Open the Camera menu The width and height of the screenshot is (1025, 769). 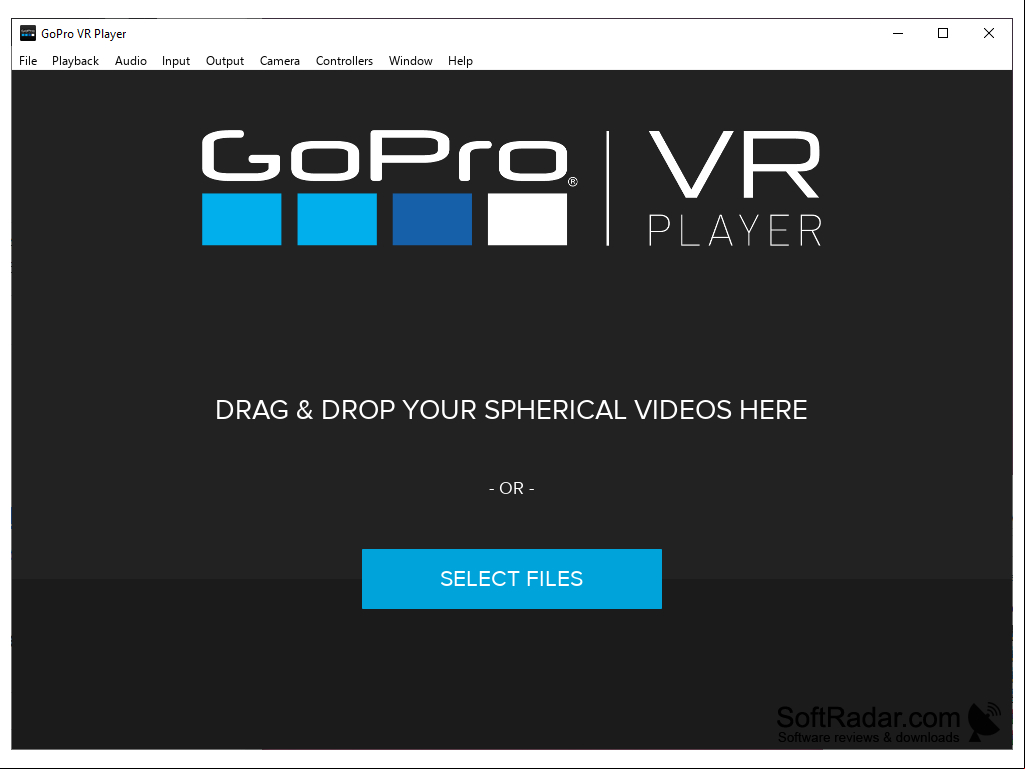coord(280,61)
